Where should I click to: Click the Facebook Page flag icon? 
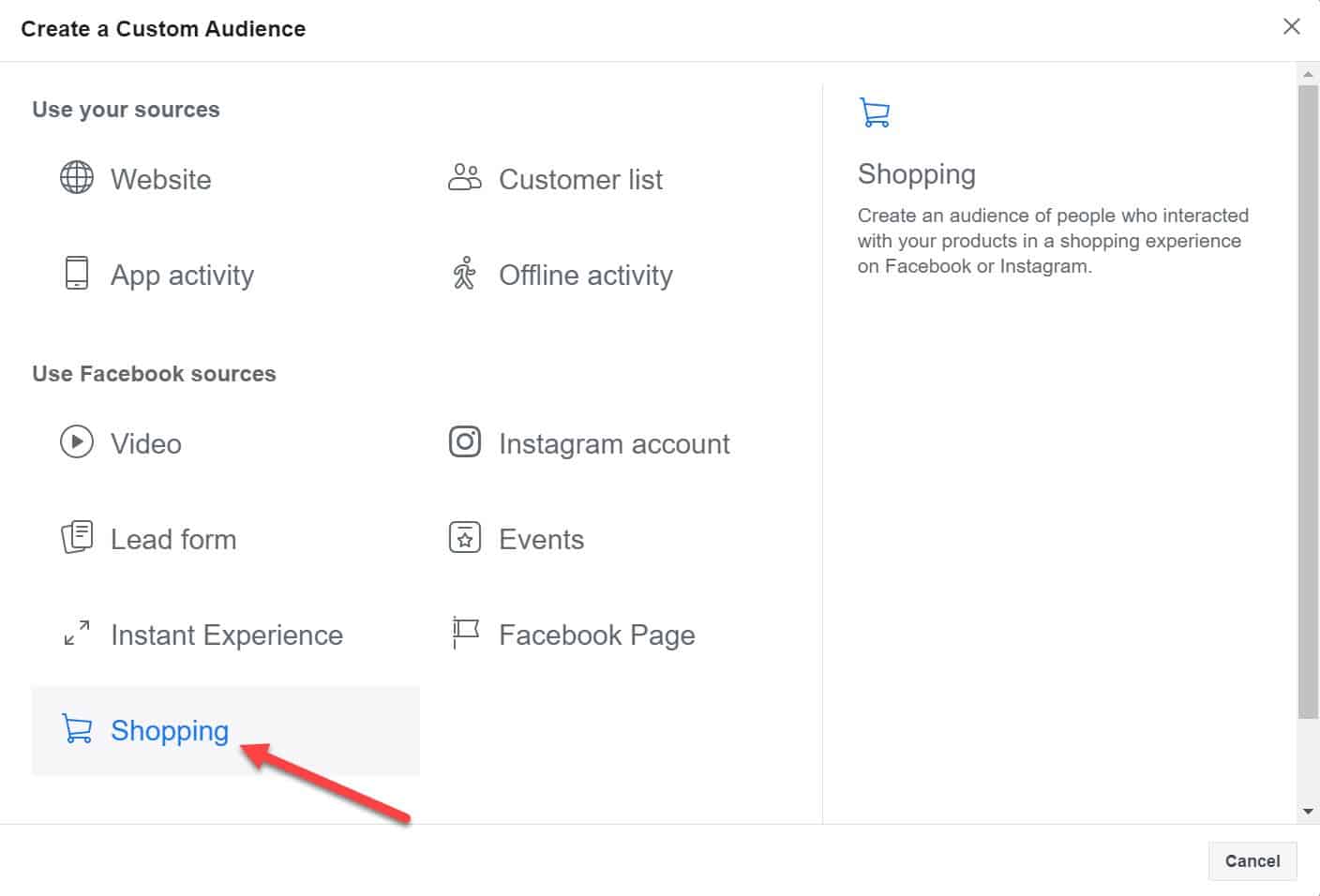(x=465, y=633)
